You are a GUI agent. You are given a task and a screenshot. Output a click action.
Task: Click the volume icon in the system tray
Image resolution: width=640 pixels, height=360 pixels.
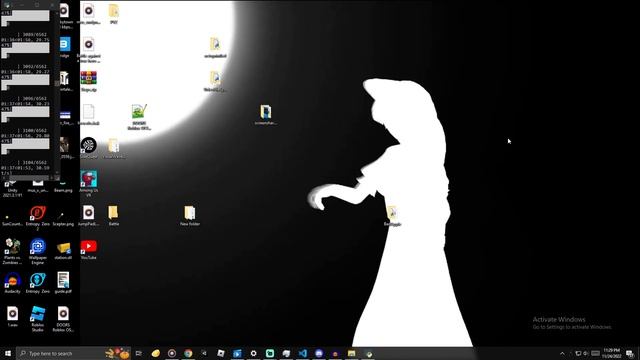click(586, 353)
